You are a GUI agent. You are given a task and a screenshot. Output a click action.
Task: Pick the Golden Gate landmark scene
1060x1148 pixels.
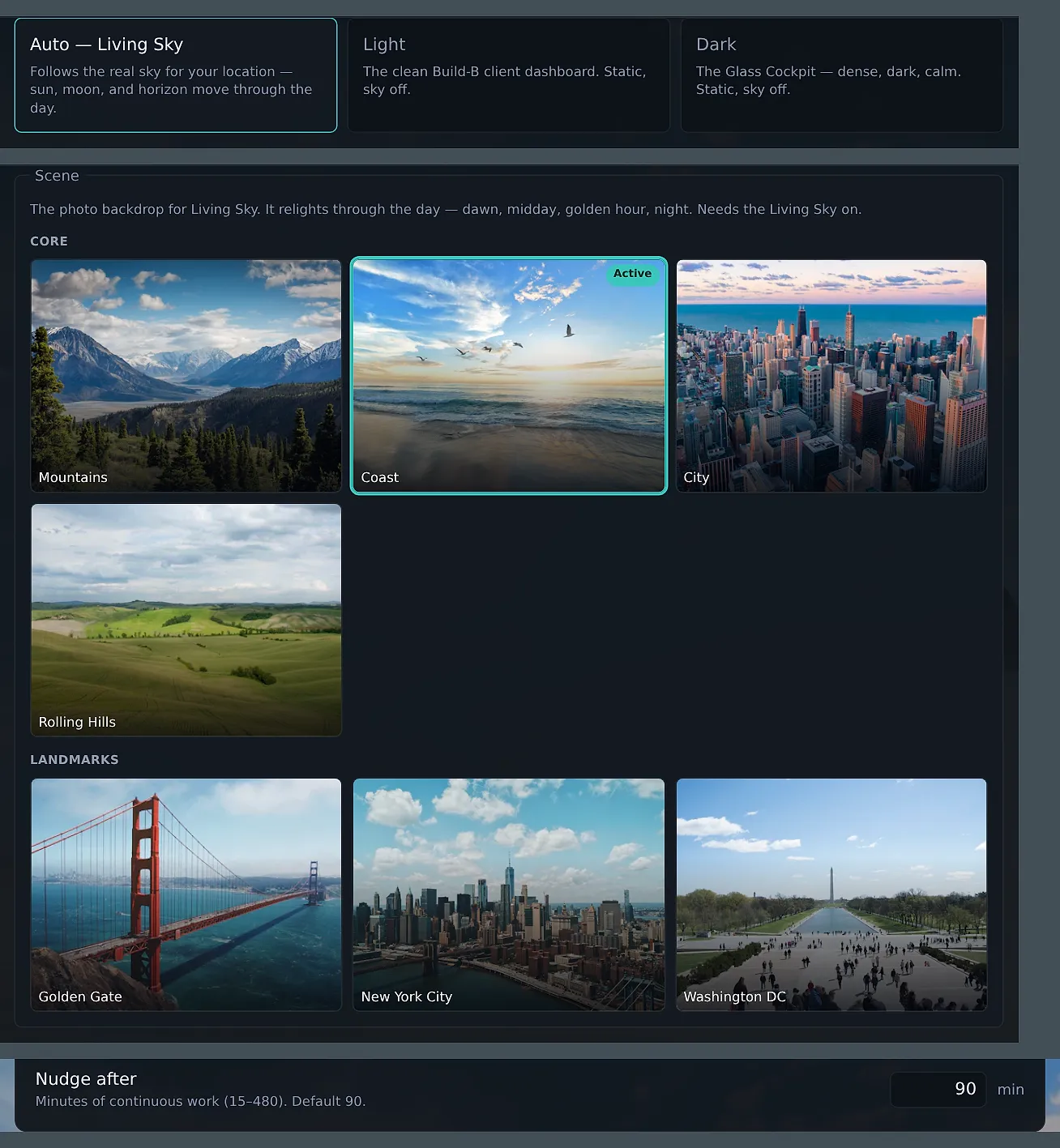point(186,894)
